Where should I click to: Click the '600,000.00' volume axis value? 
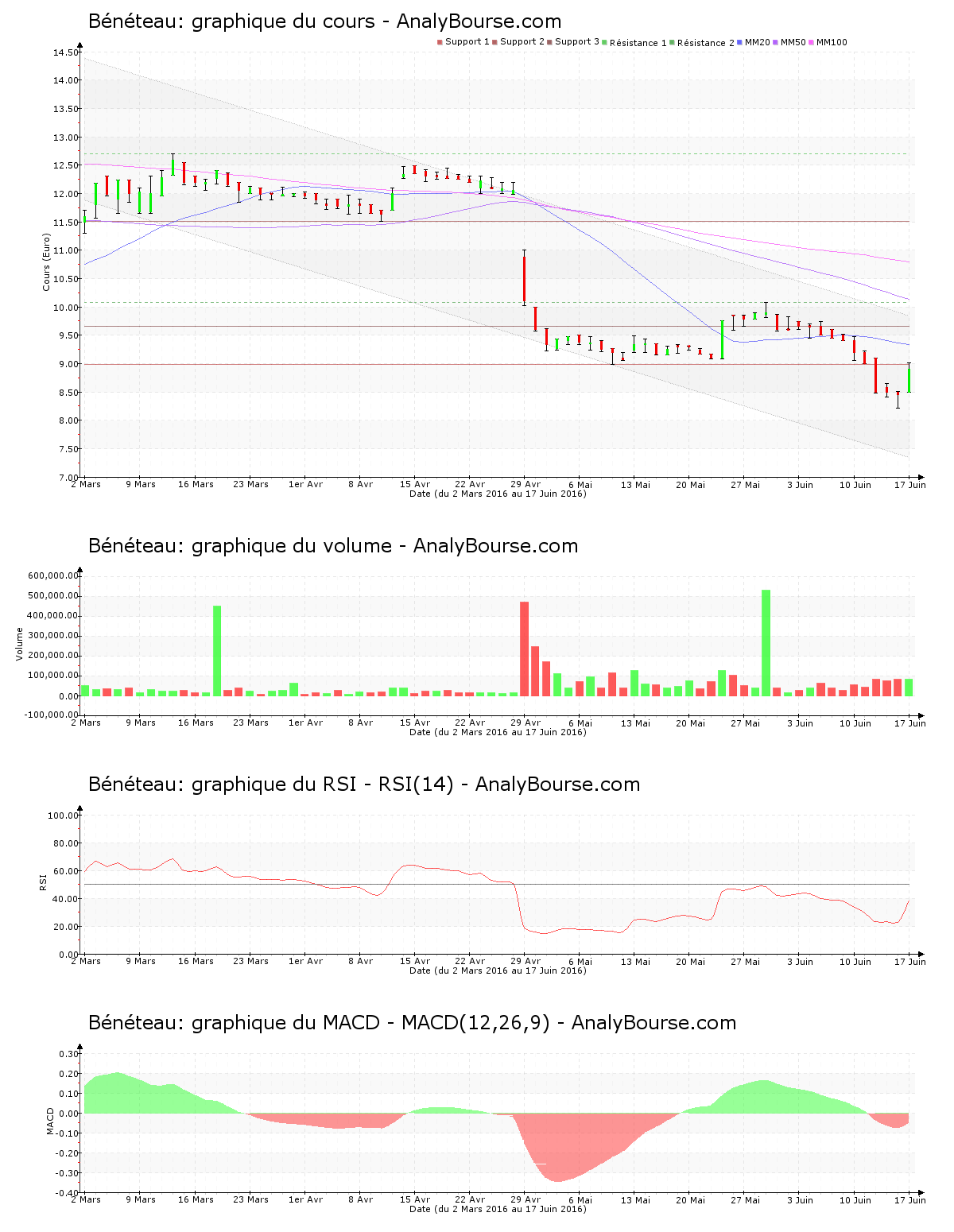click(53, 576)
